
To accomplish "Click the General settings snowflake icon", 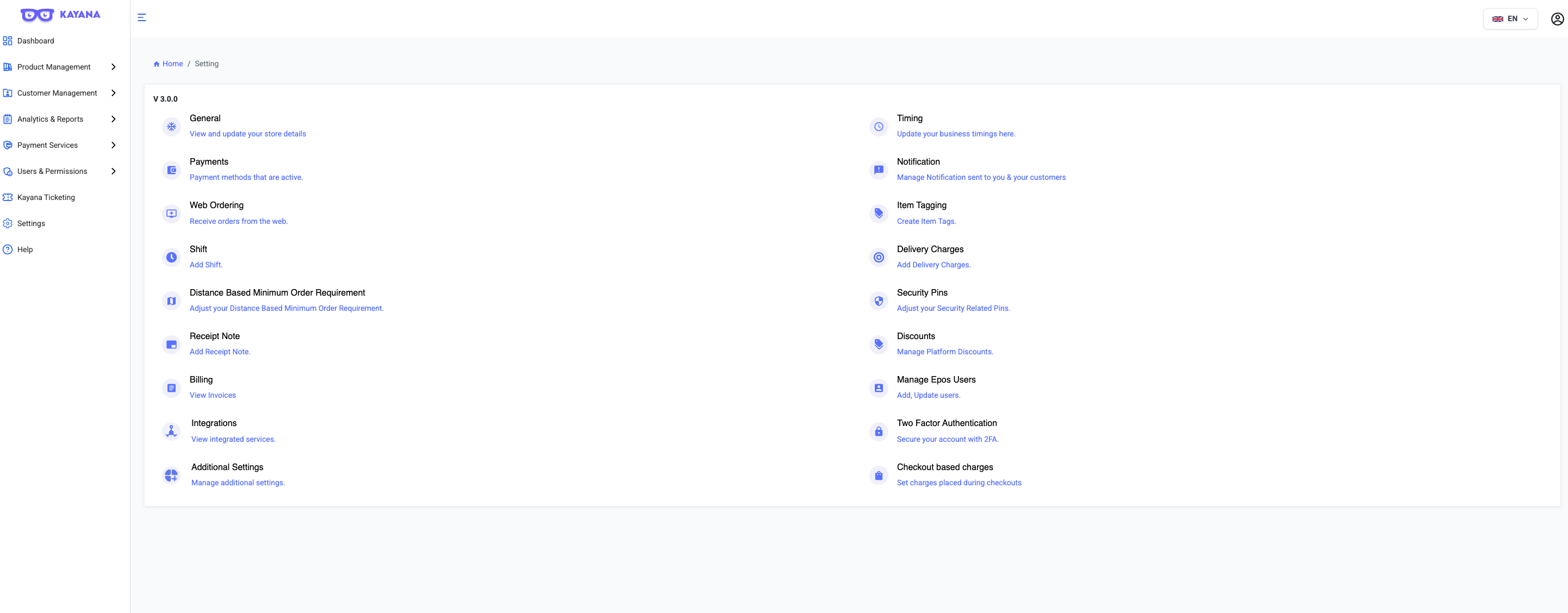I will (172, 127).
